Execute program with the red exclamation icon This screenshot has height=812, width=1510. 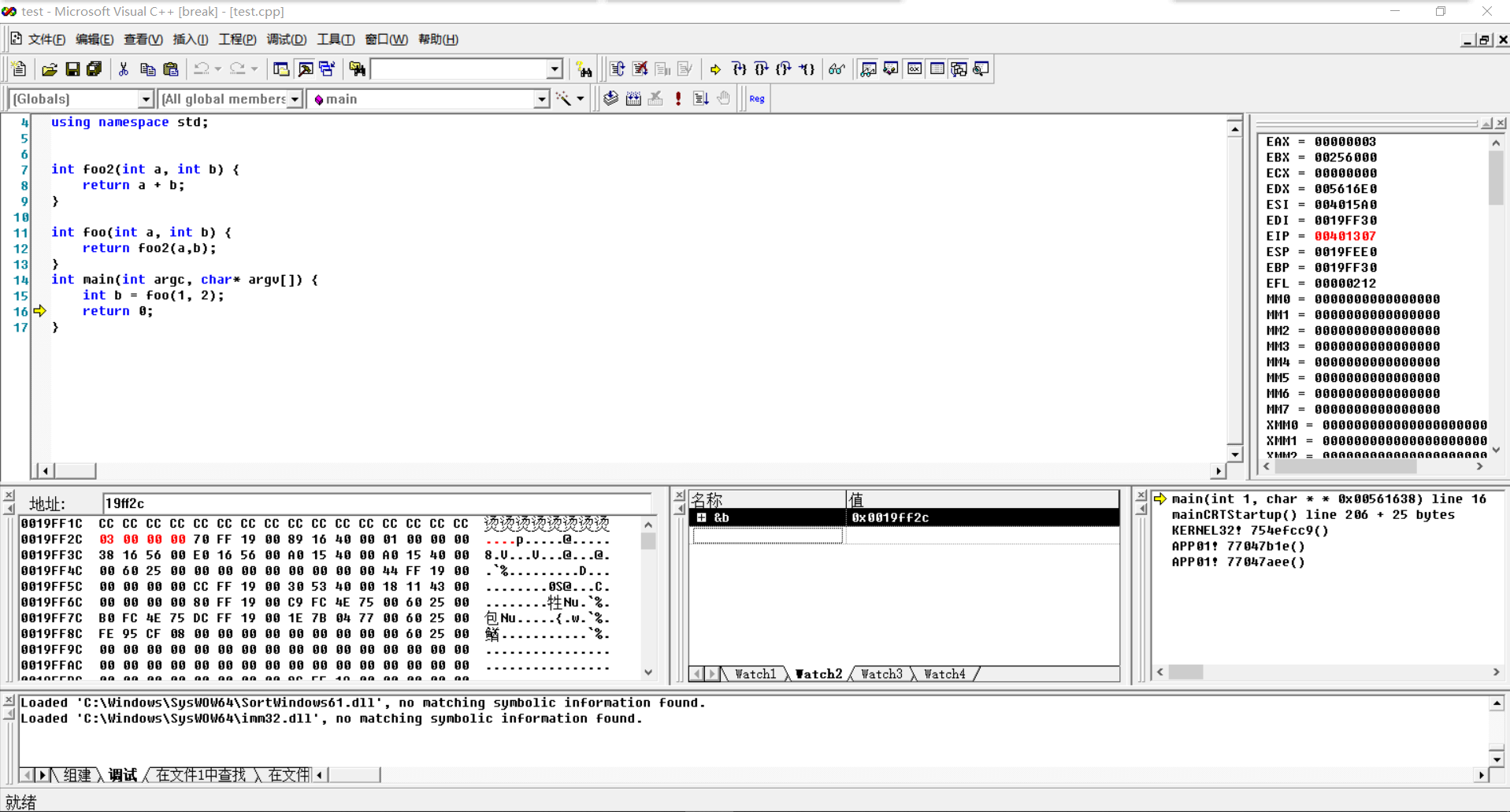(x=678, y=98)
